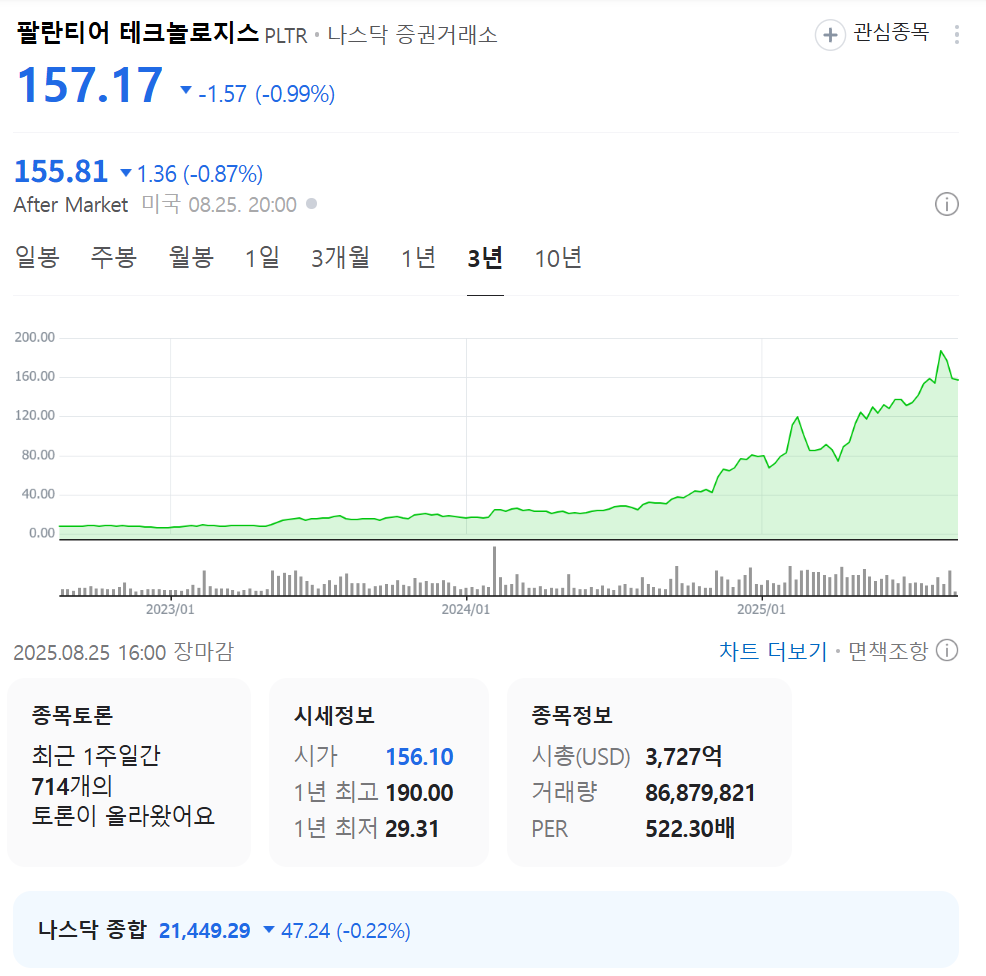The image size is (986, 976).
Task: Open the 시세정보 price info card
Action: (379, 772)
